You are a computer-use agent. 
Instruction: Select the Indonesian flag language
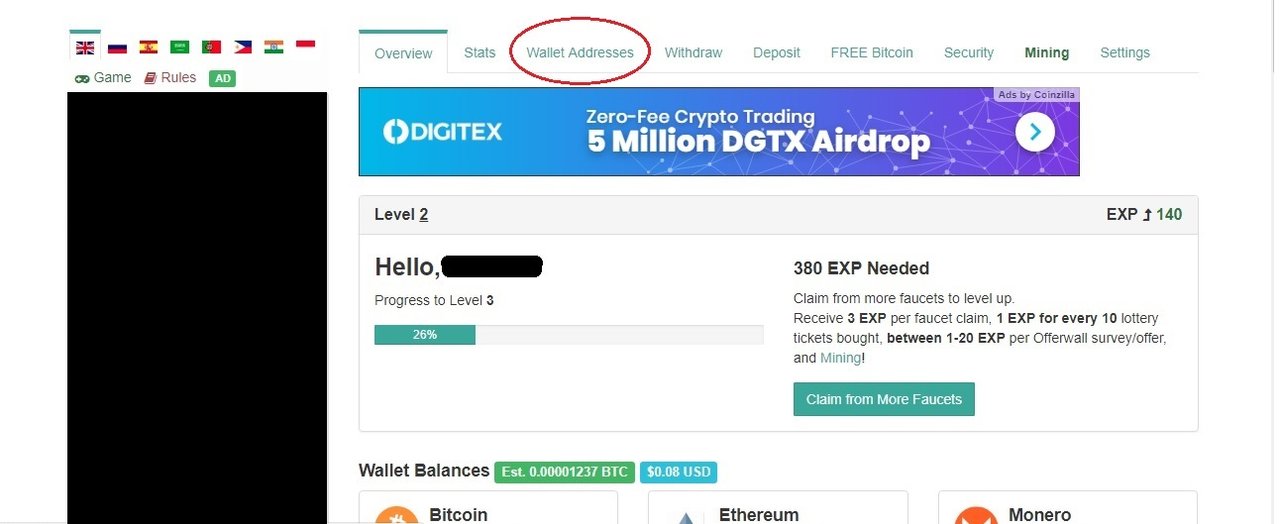(305, 45)
